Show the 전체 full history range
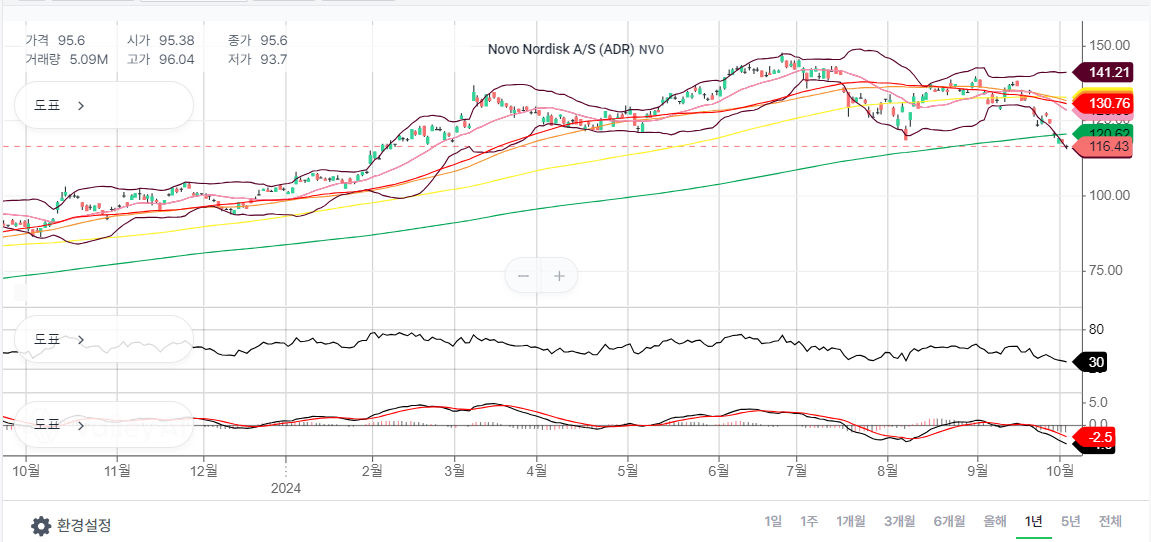The image size is (1151, 542). [x=1110, y=521]
